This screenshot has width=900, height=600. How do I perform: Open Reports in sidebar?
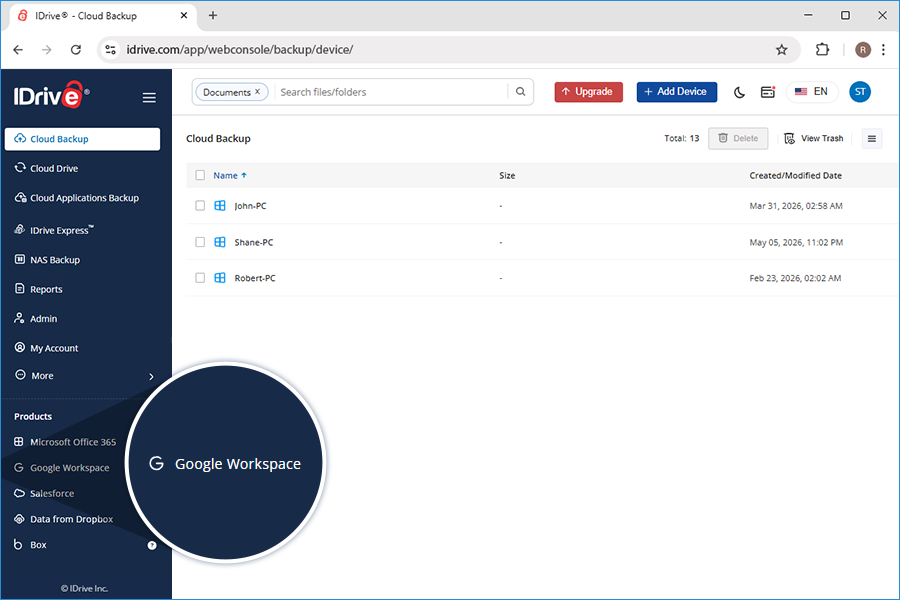[x=38, y=289]
